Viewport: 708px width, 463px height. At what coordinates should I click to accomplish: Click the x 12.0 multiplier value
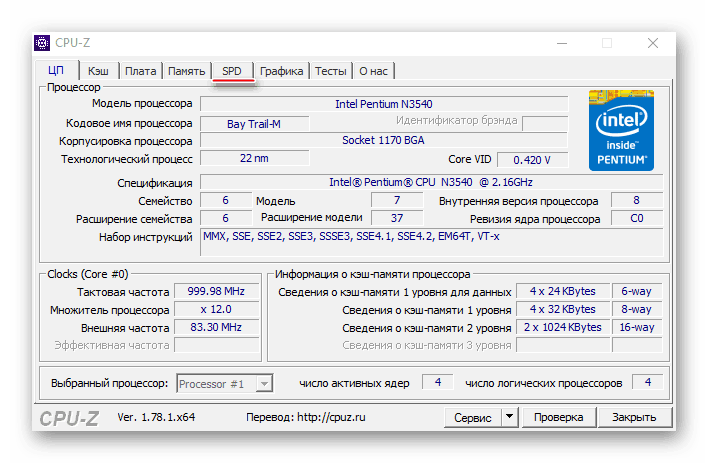point(216,309)
